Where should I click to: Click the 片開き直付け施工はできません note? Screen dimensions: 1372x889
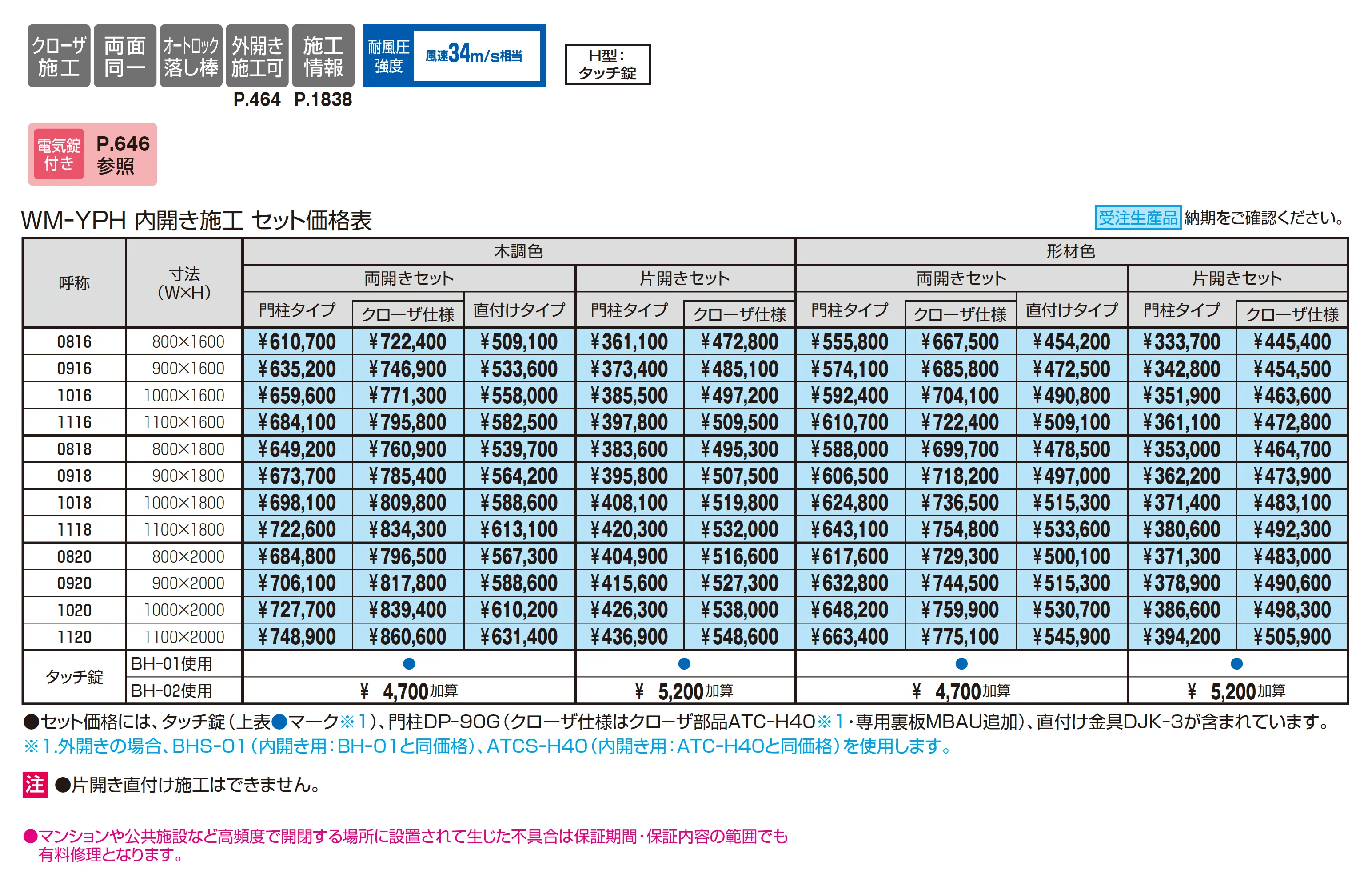click(x=187, y=784)
